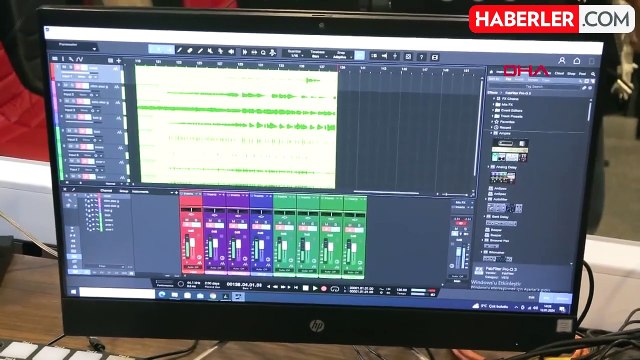Image resolution: width=640 pixels, height=360 pixels.
Task: Click the Stop button in the transport
Action: [305, 288]
